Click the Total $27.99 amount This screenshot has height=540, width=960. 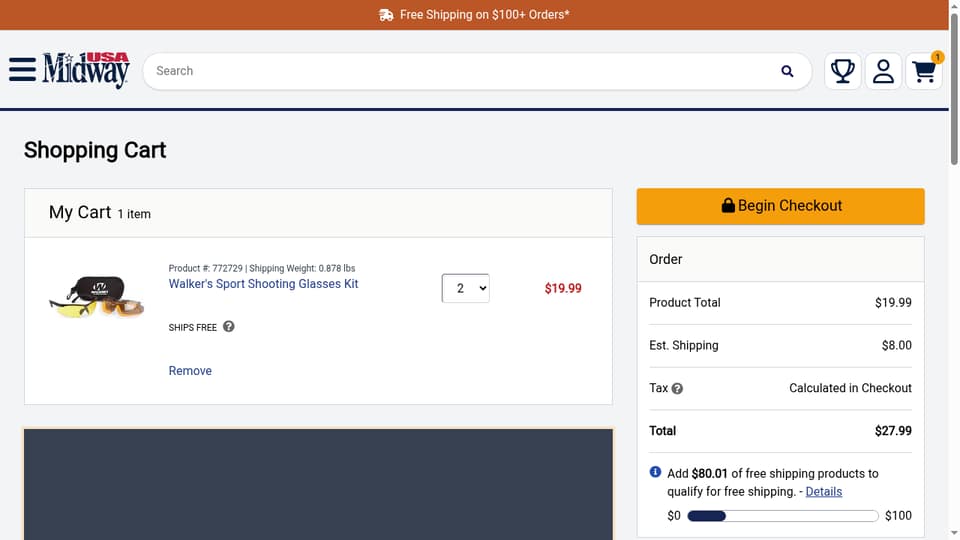(x=893, y=431)
